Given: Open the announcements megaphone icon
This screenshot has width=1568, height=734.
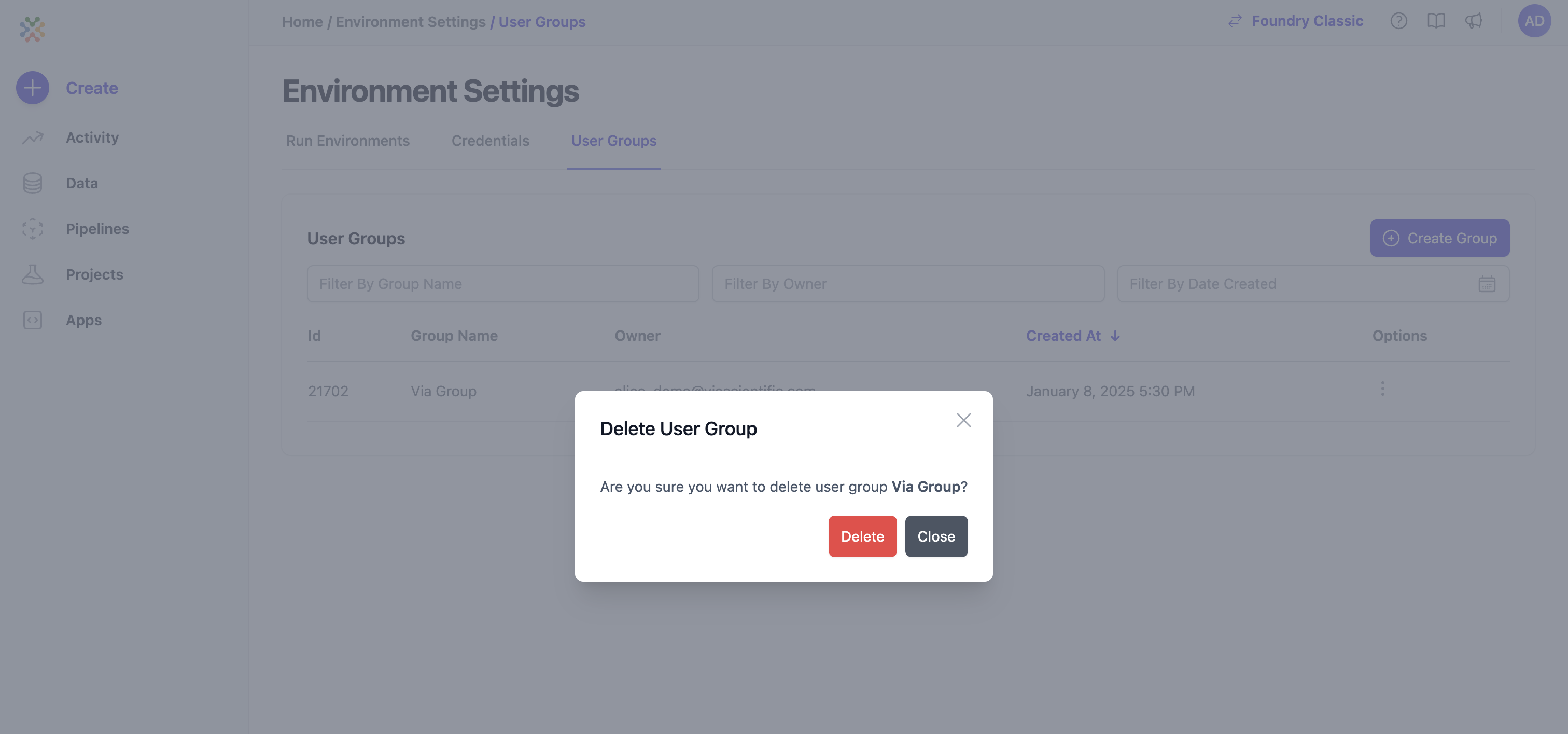Looking at the screenshot, I should pyautogui.click(x=1473, y=21).
